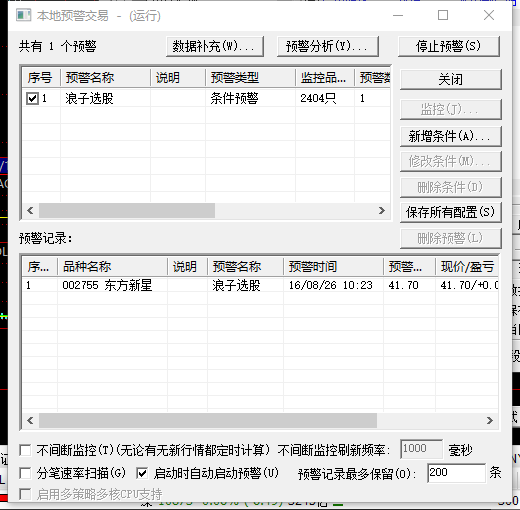Viewport: 520px width, 510px height.
Task: Click 保存所有配置(S) button
Action: pos(451,212)
